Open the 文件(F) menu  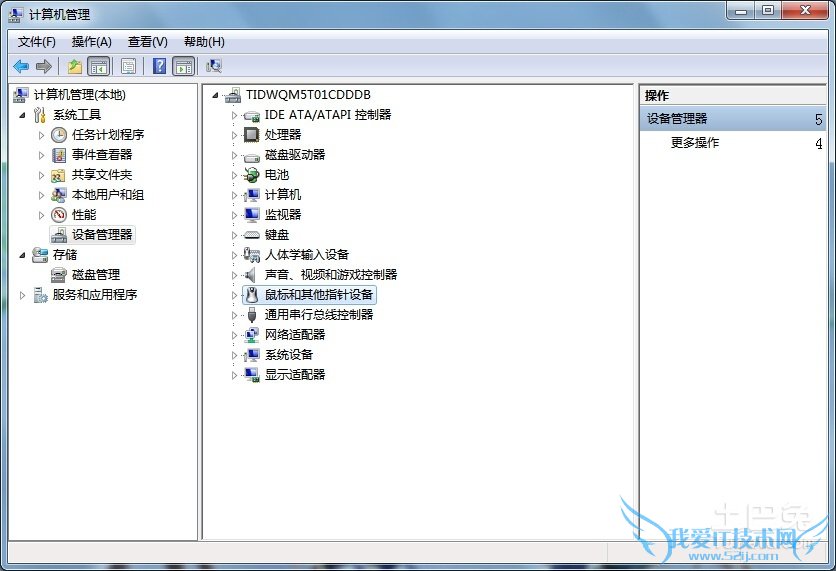coord(36,42)
